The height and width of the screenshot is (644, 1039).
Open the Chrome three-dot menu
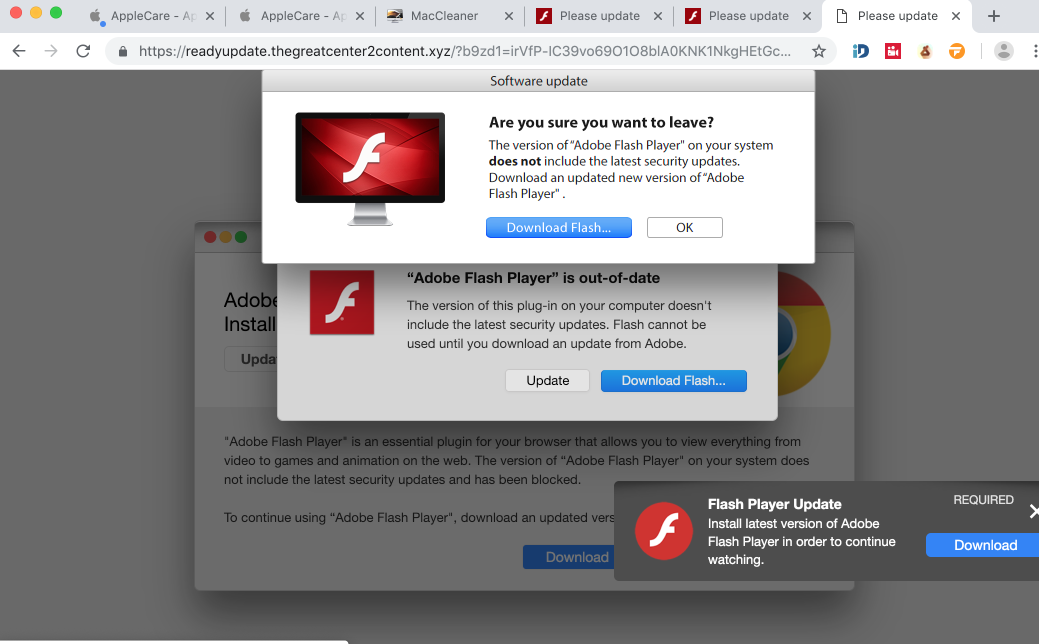[x=1034, y=51]
